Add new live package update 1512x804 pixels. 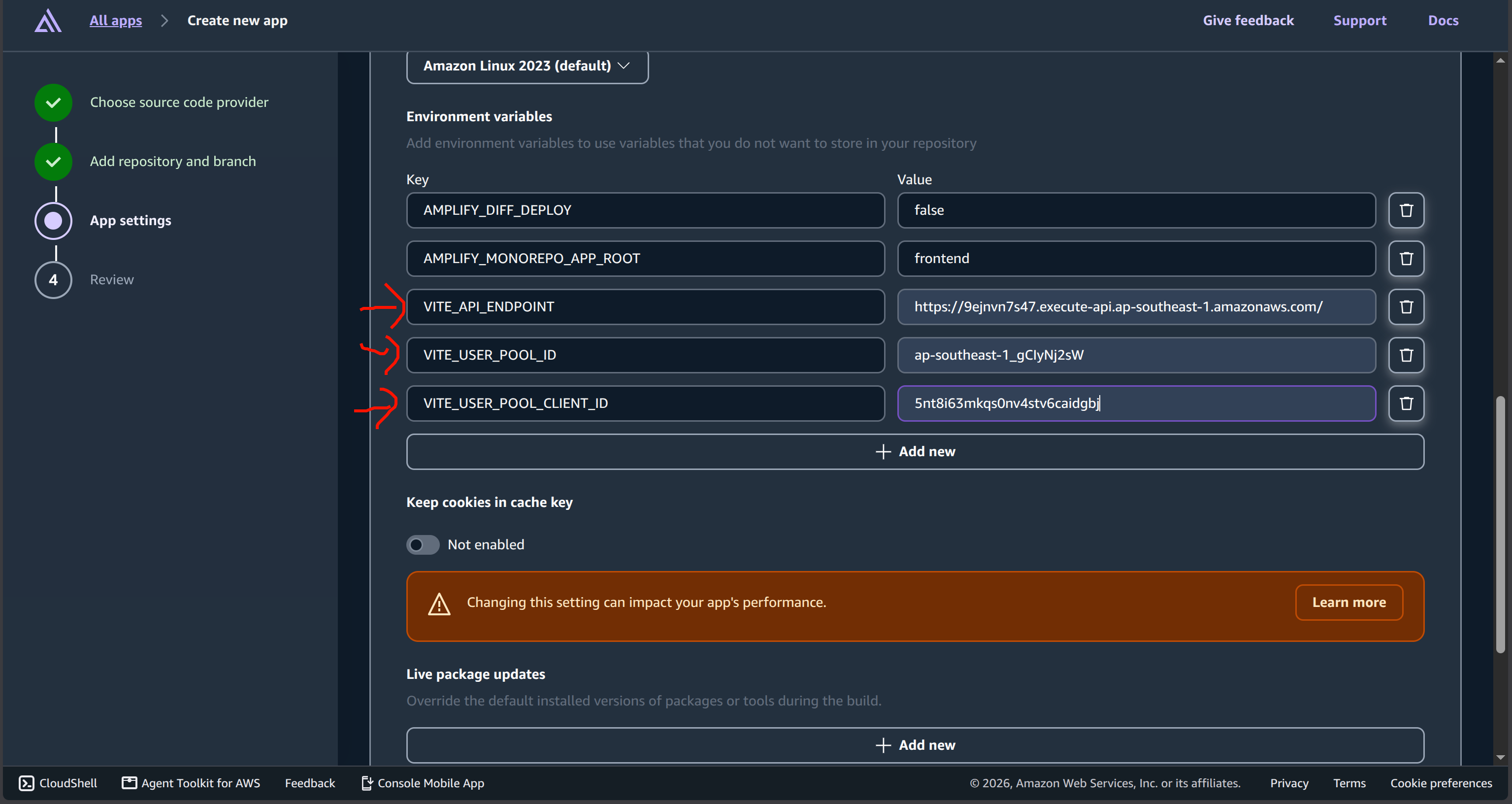point(915,745)
